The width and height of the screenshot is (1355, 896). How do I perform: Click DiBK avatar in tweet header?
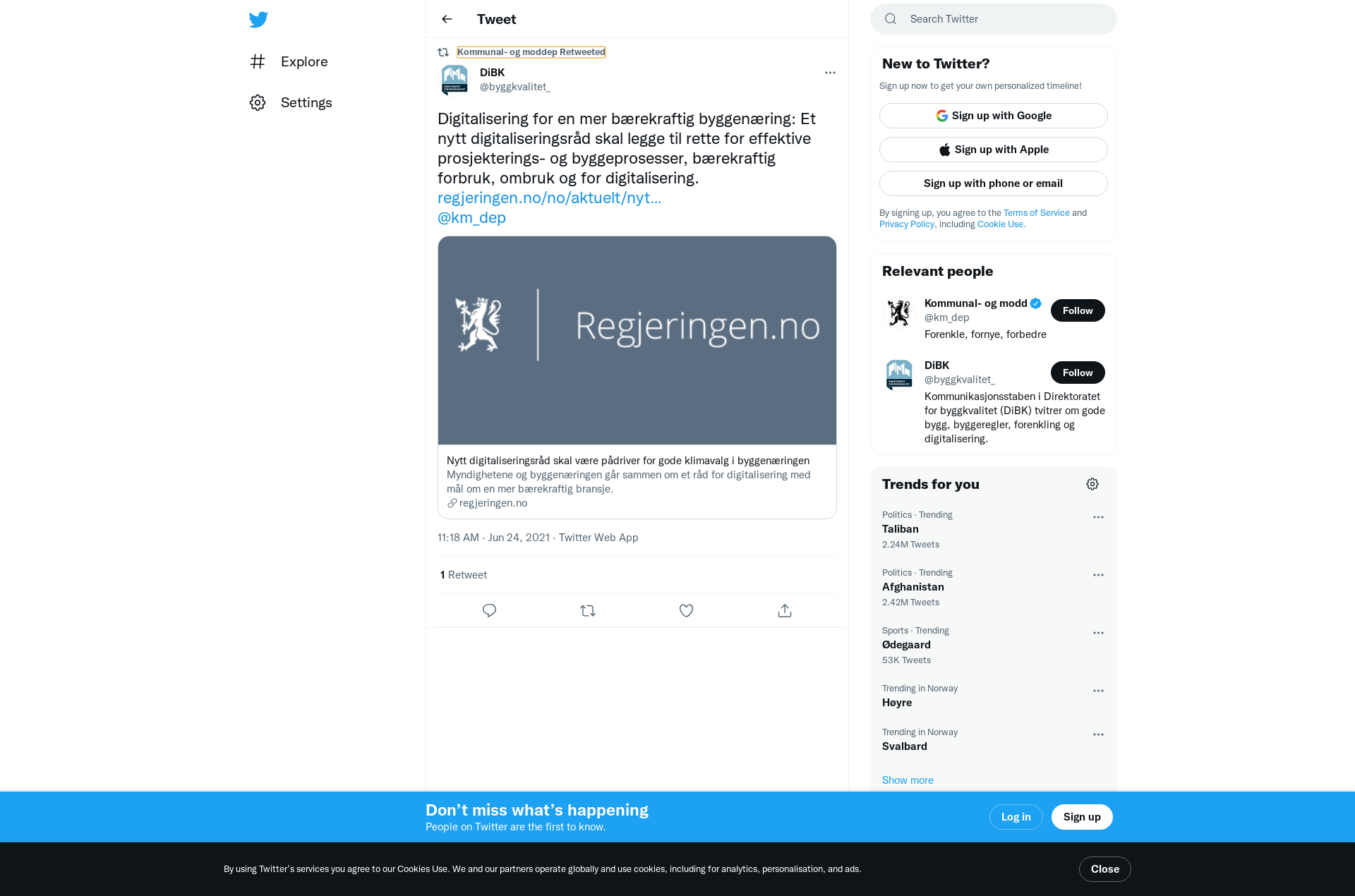coord(454,80)
